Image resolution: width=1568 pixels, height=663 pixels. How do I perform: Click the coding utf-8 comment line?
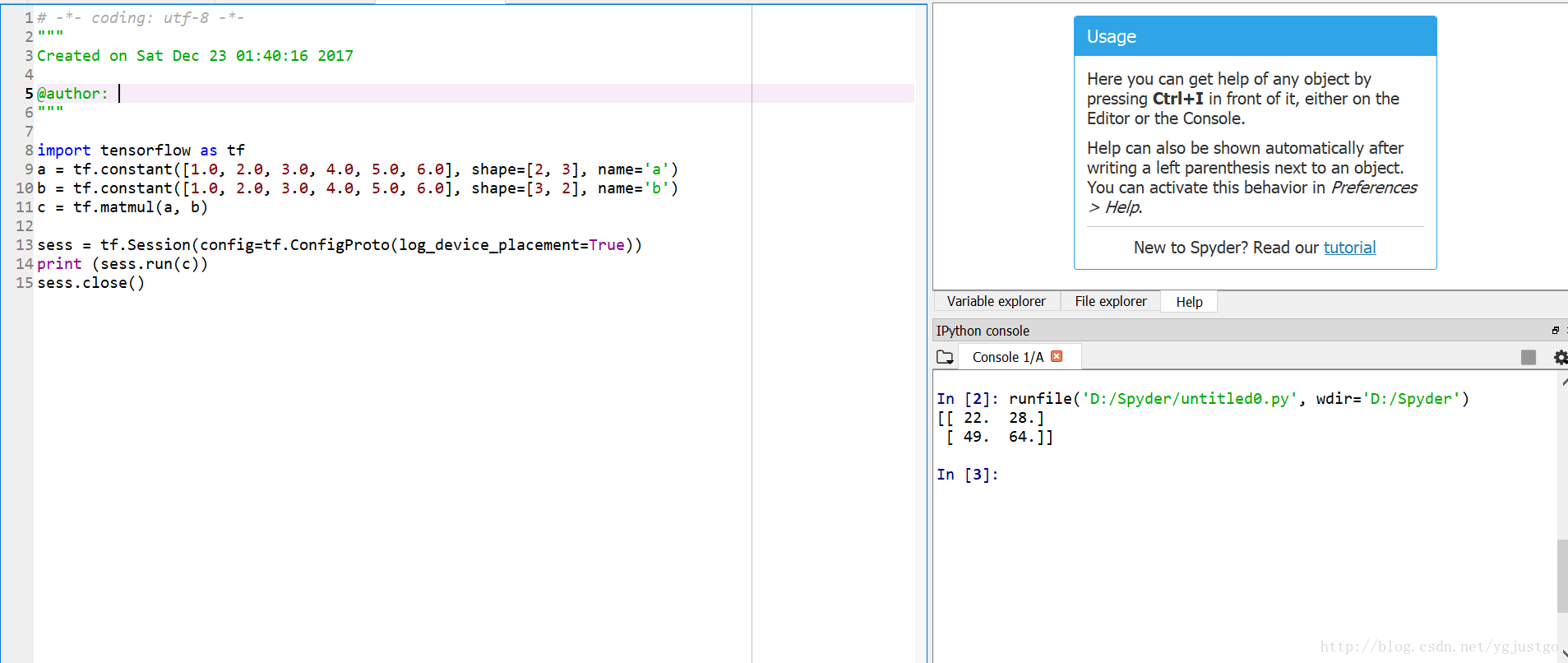pos(141,17)
